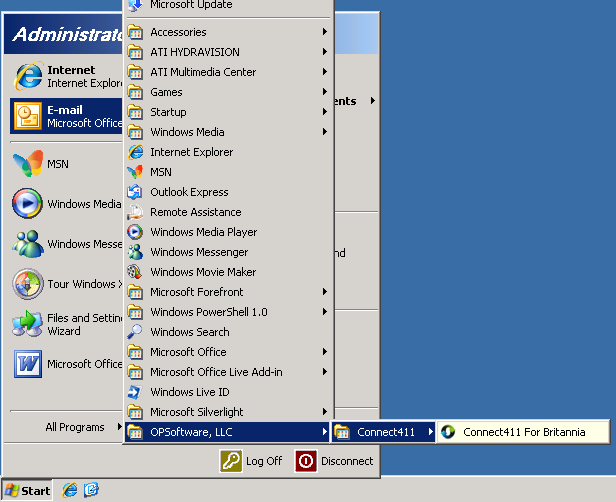Viewport: 616px width, 502px height.
Task: Click the Internet Explorer icon in pinned list
Action: click(x=28, y=76)
